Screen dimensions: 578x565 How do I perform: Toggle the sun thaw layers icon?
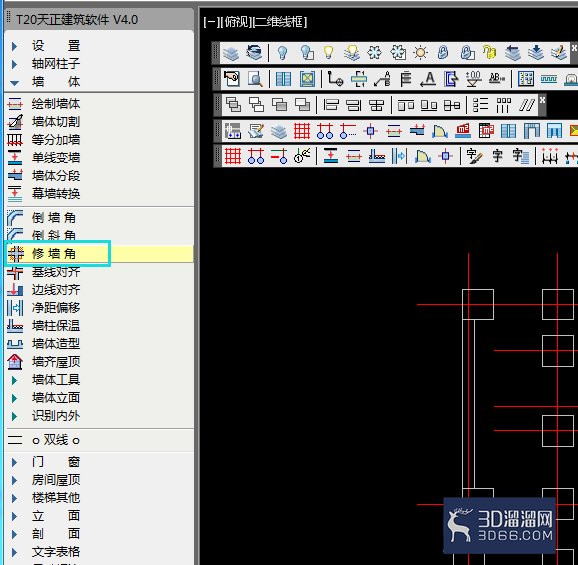(x=420, y=53)
